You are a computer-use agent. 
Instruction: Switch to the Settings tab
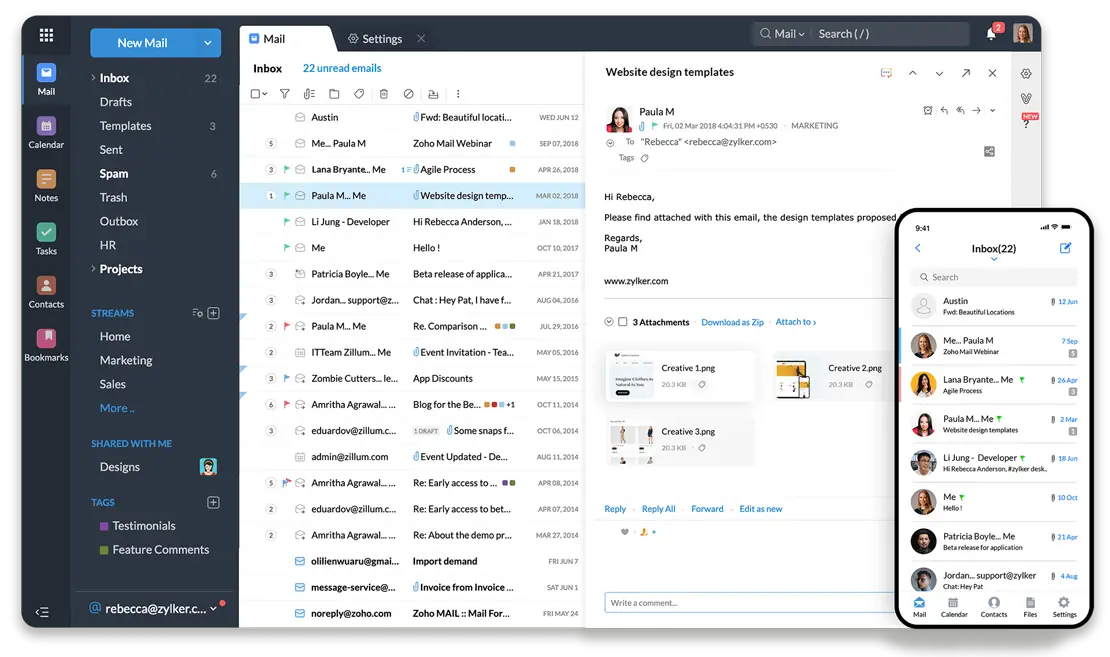pos(375,39)
